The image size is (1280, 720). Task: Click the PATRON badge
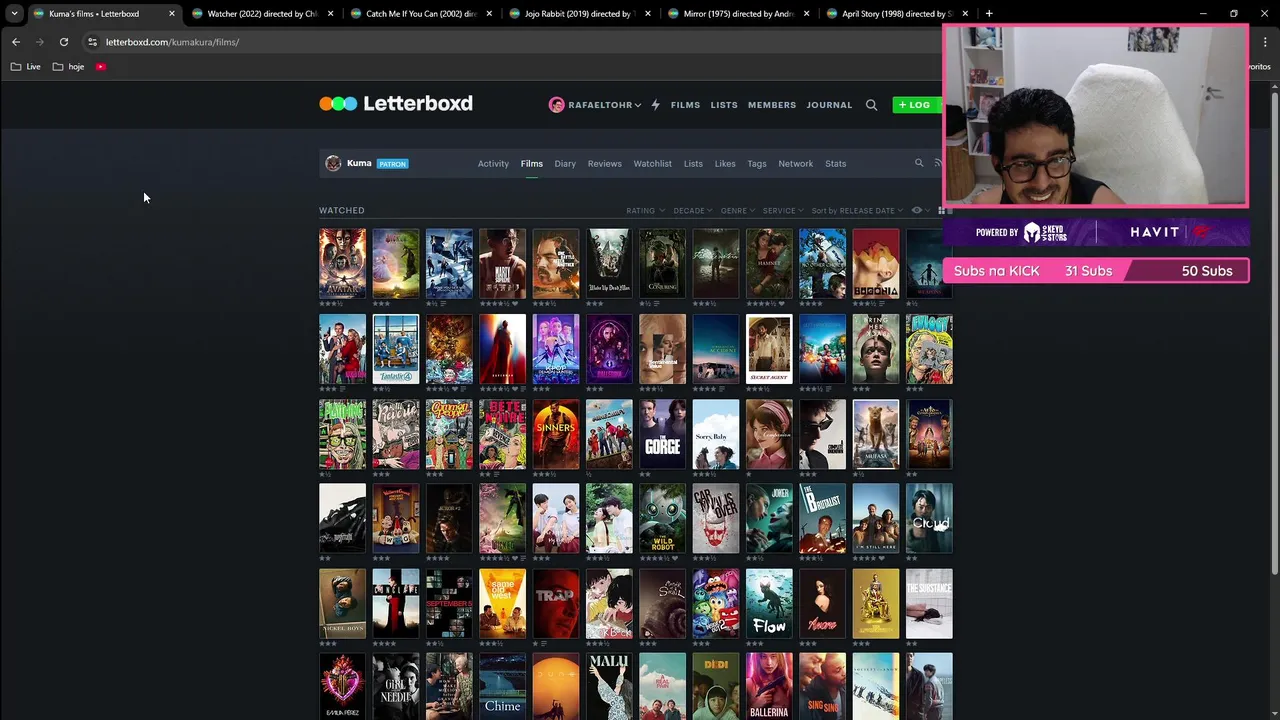coord(392,164)
